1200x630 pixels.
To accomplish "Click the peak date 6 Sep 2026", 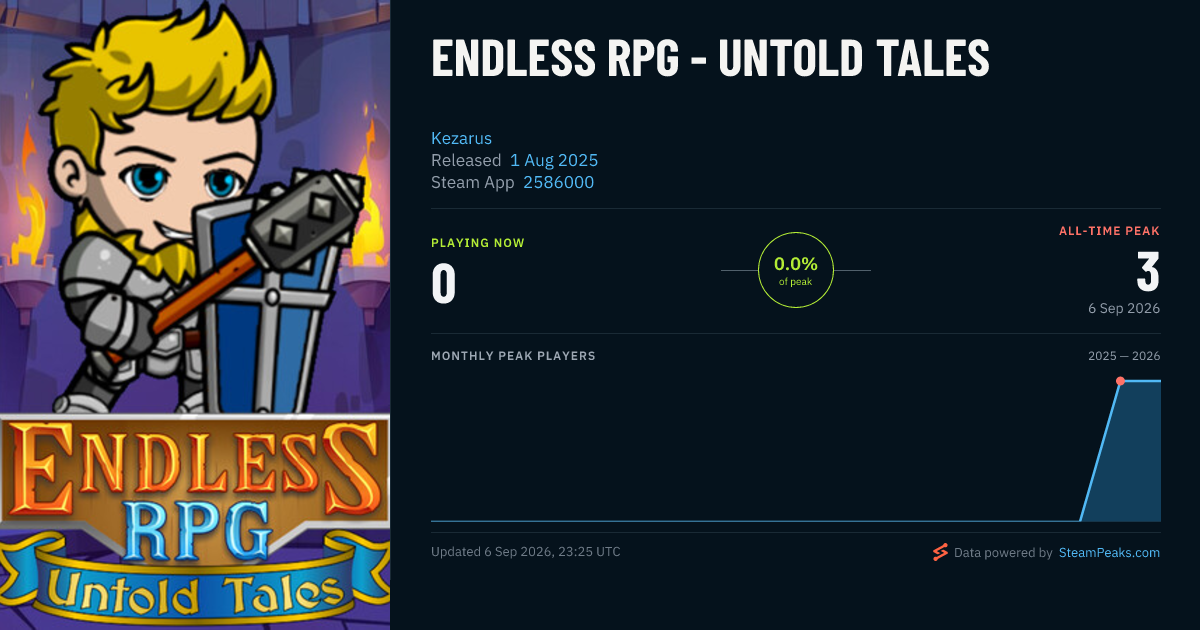I will coord(1124,308).
